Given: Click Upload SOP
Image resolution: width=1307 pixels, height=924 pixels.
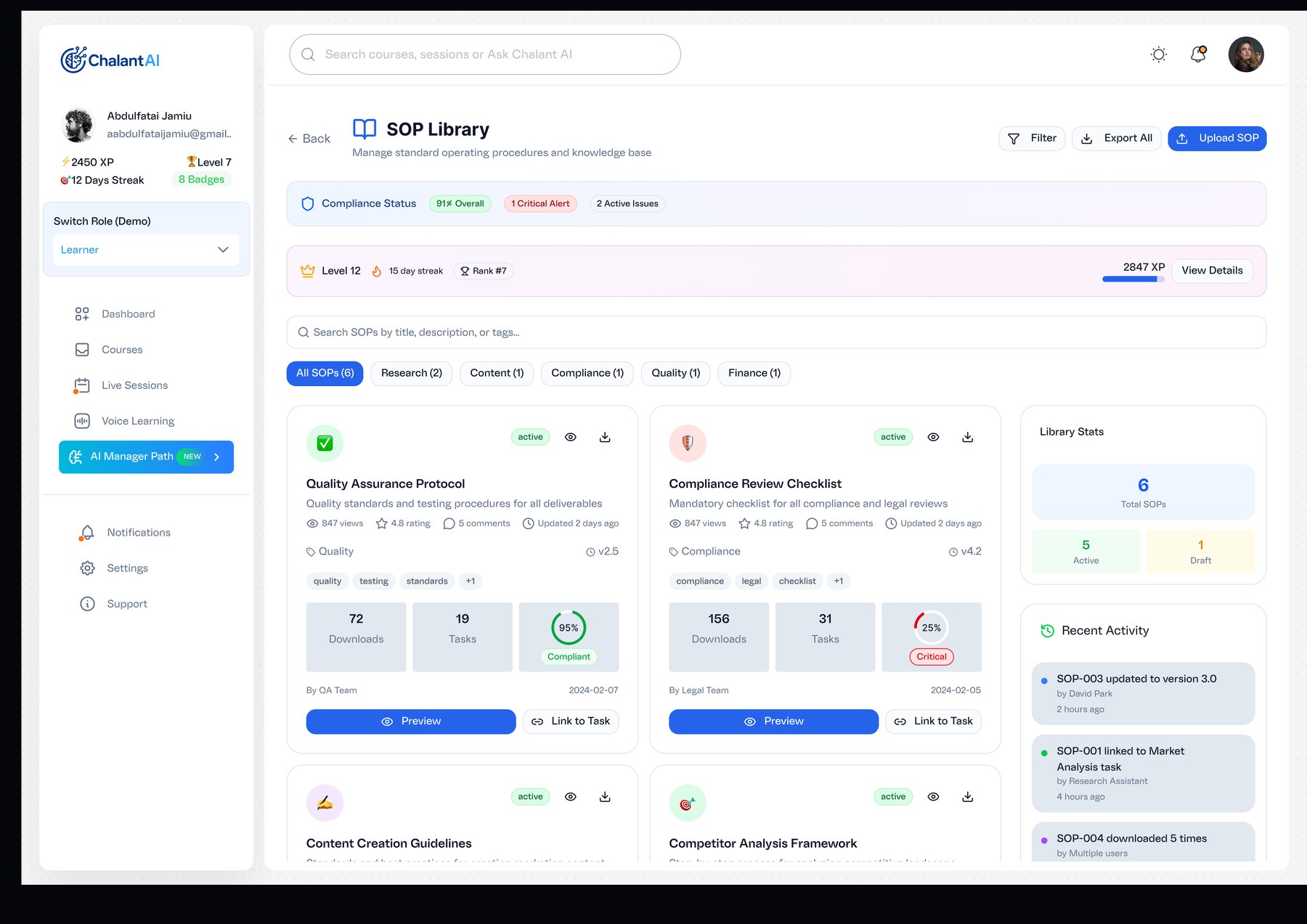Looking at the screenshot, I should 1217,138.
